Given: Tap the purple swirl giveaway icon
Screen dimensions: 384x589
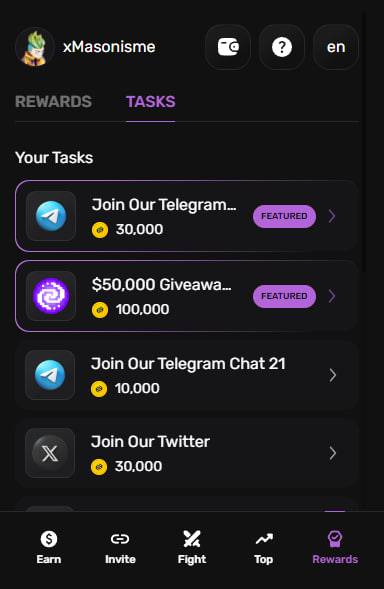Looking at the screenshot, I should pos(51,296).
